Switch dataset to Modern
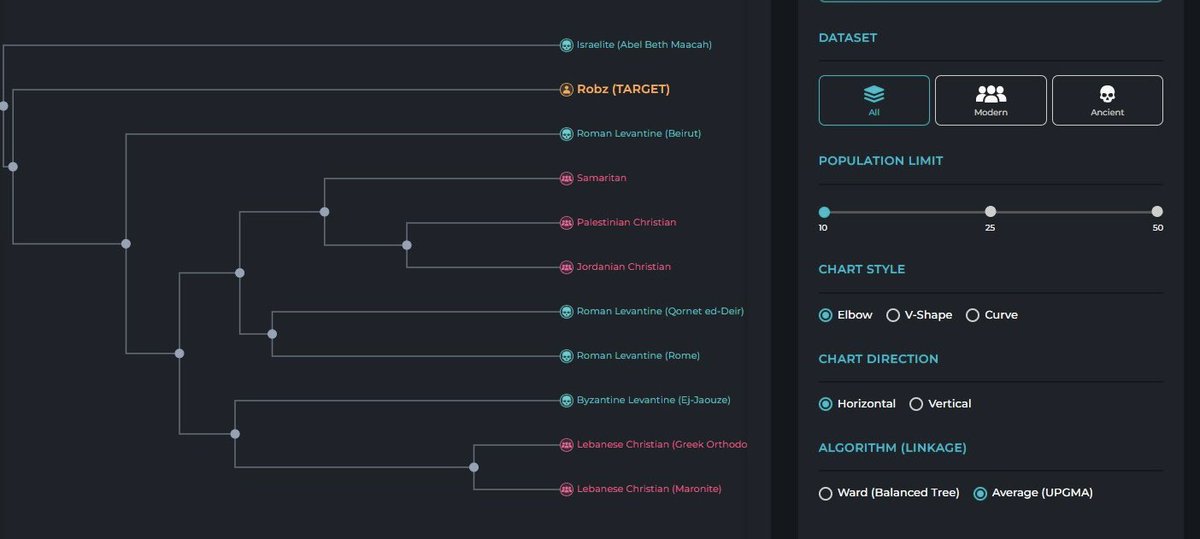 click(991, 100)
